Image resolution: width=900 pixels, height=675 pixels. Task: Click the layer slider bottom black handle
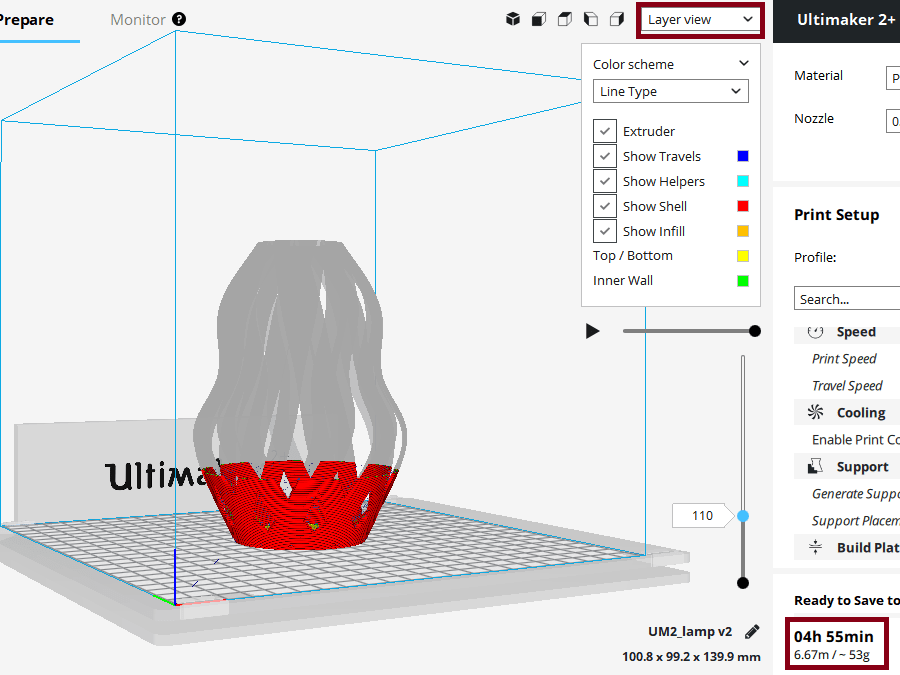coord(743,583)
